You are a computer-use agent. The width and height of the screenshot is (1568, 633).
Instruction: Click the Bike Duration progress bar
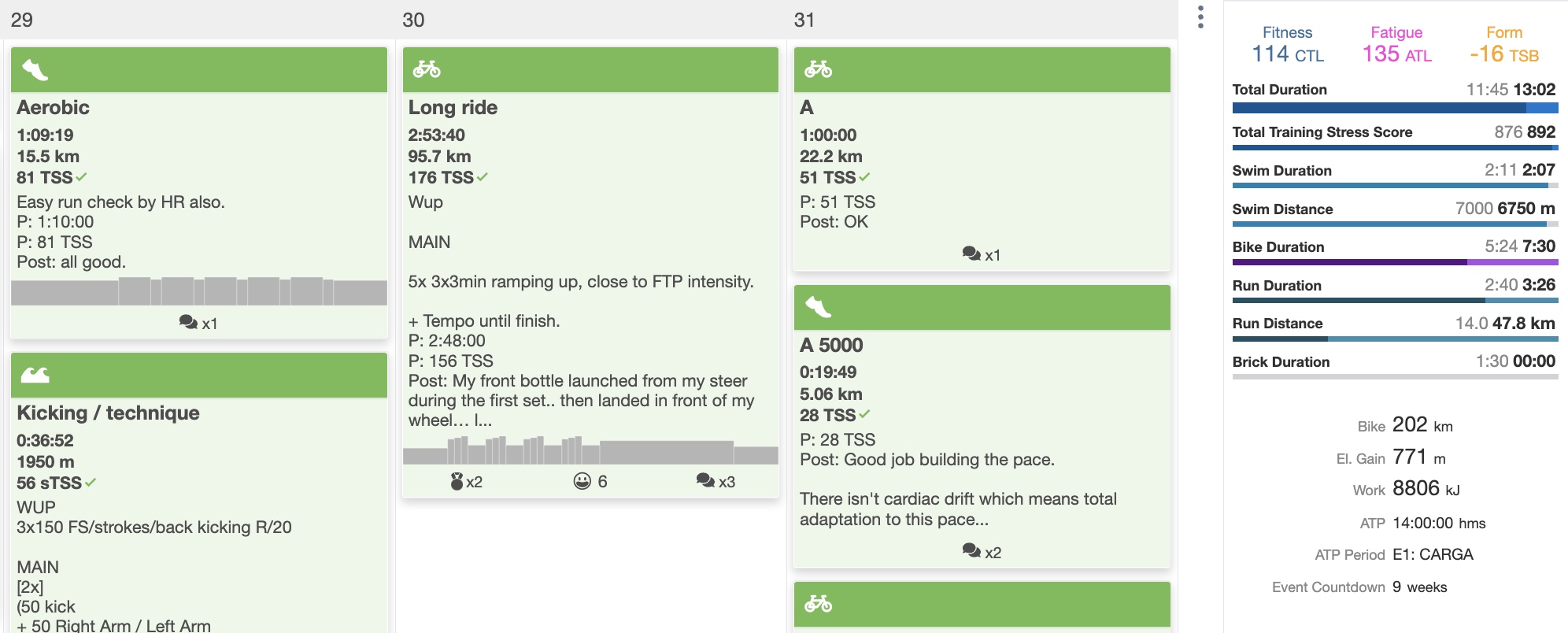click(1395, 262)
